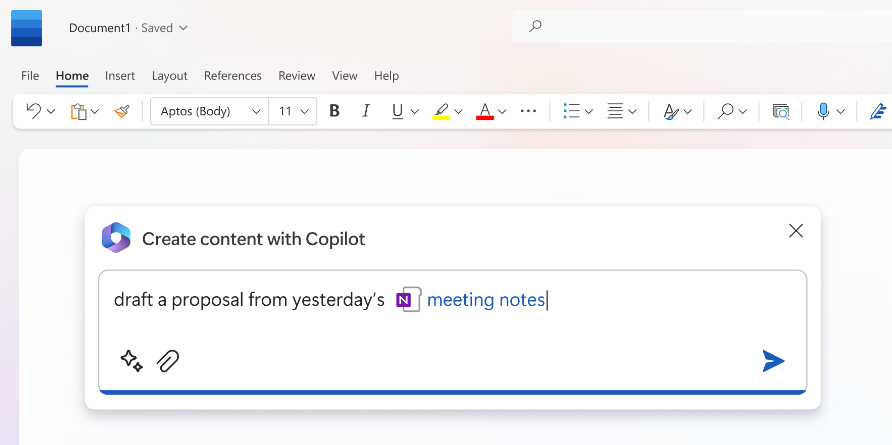Toggle Italic formatting

(366, 111)
